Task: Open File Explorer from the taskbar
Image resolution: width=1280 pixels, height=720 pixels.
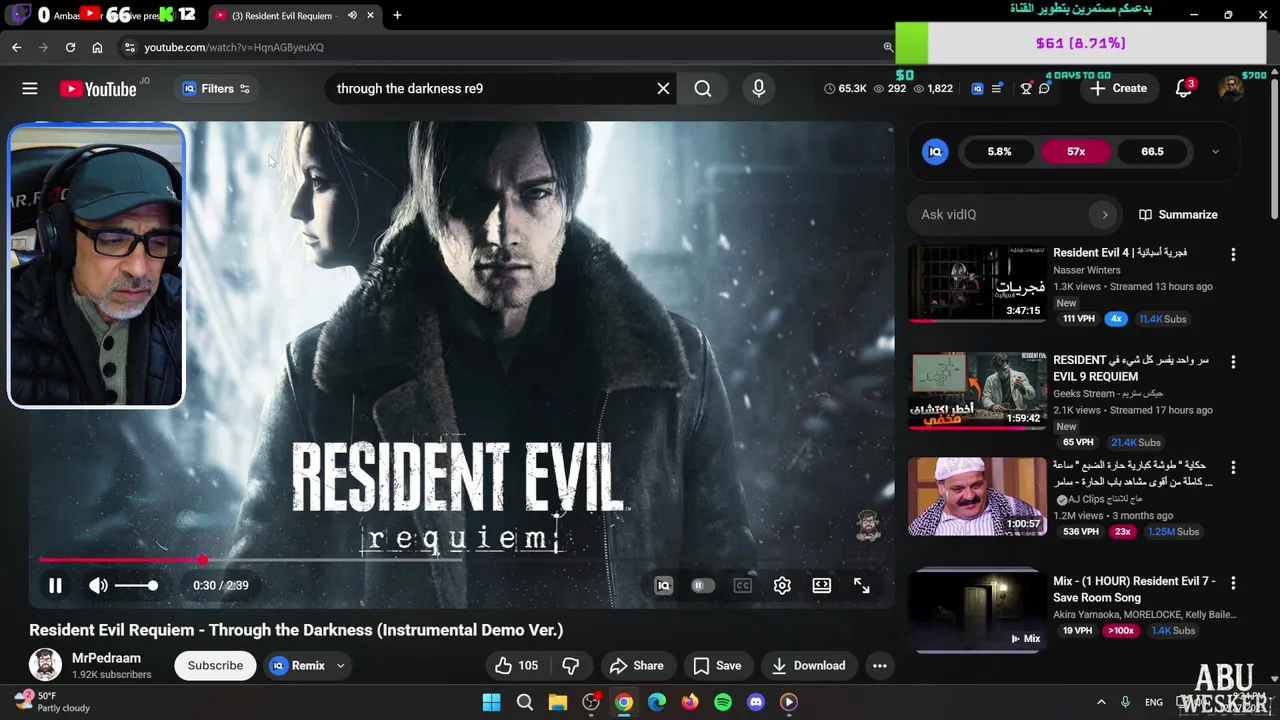Action: (x=558, y=702)
